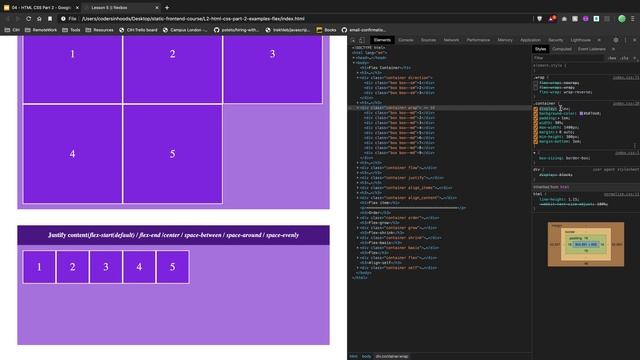Show more Styles sidebar tabs chevron

tap(613, 49)
